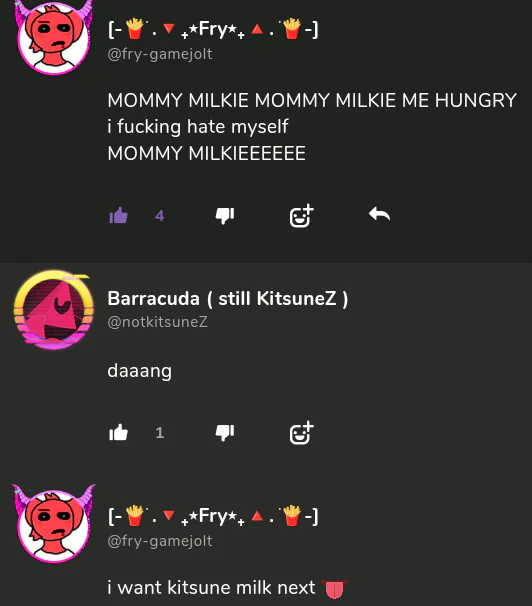Like Barracuda's daaang comment

tap(119, 432)
